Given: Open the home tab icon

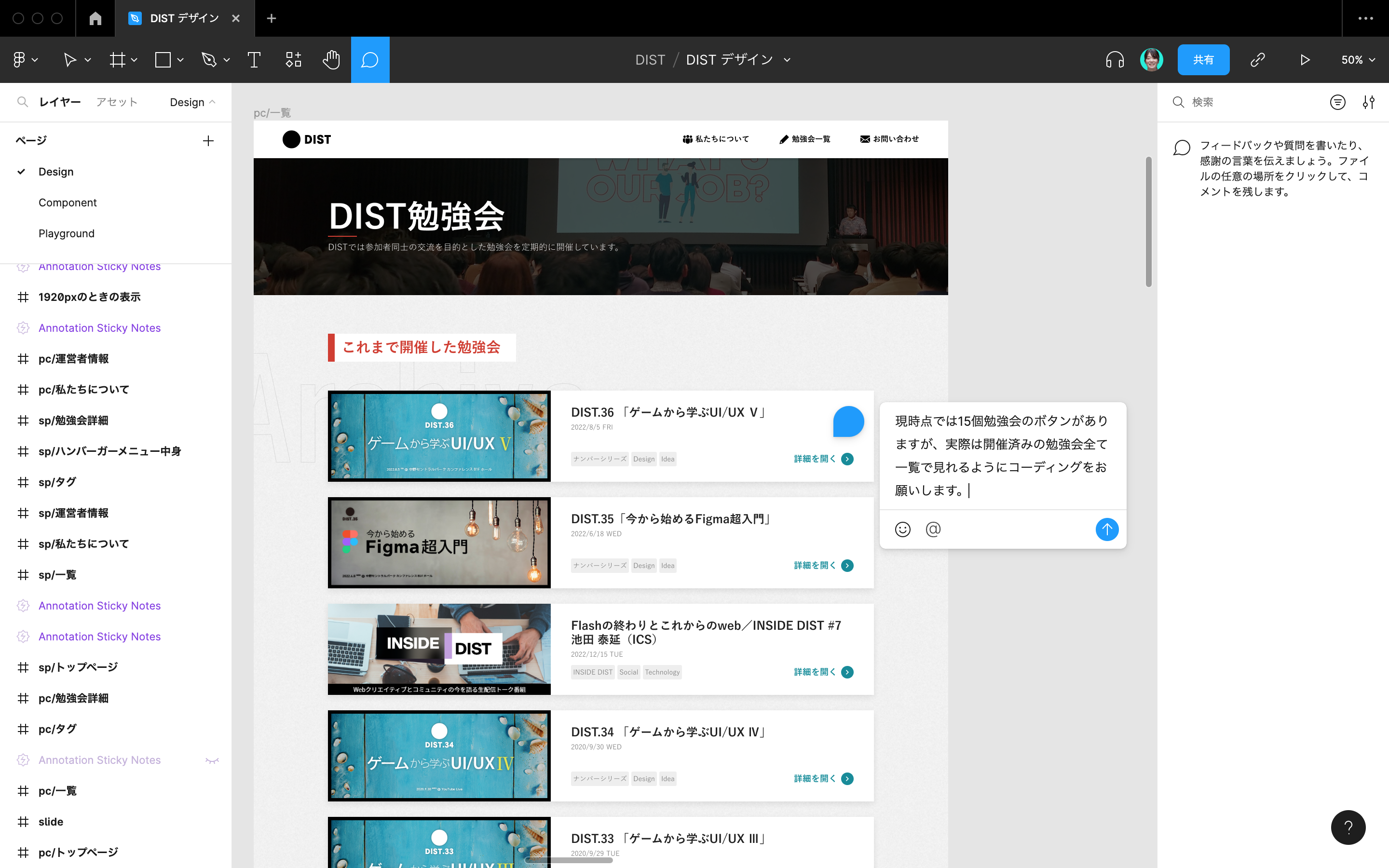Looking at the screenshot, I should tap(95, 18).
